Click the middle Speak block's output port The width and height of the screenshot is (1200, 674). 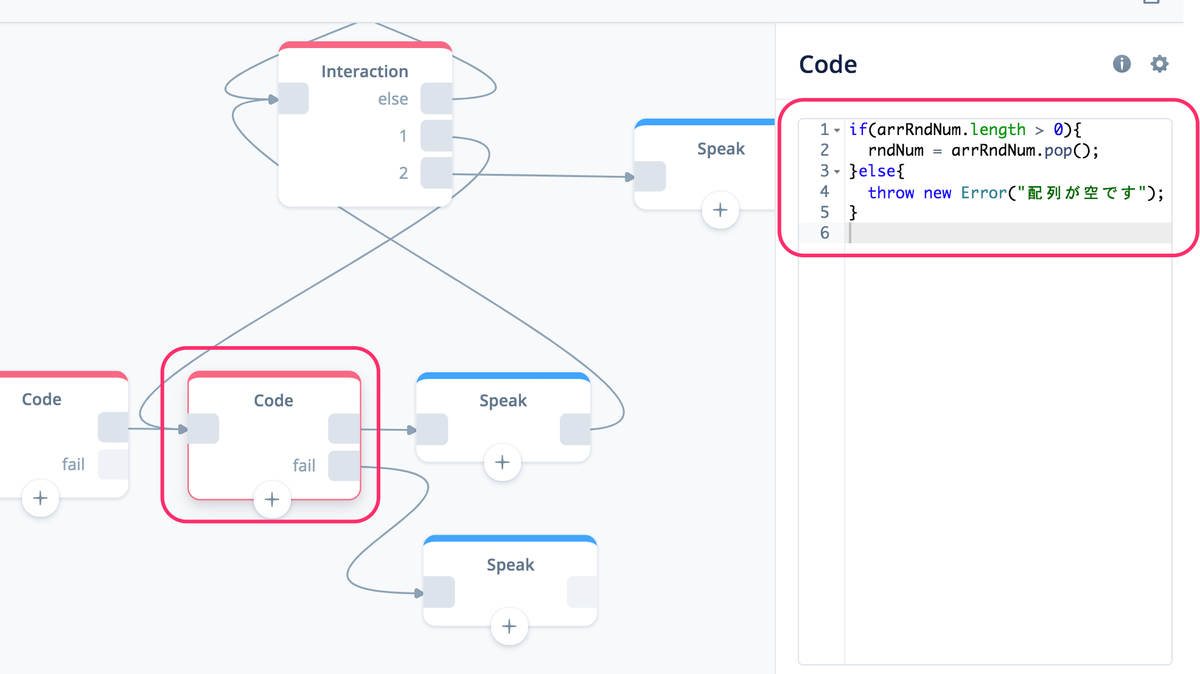tap(575, 429)
